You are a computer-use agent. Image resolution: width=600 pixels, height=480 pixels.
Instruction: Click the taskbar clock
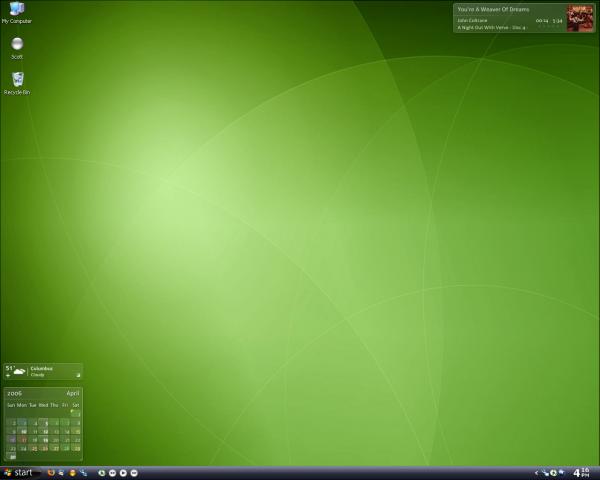tap(581, 472)
